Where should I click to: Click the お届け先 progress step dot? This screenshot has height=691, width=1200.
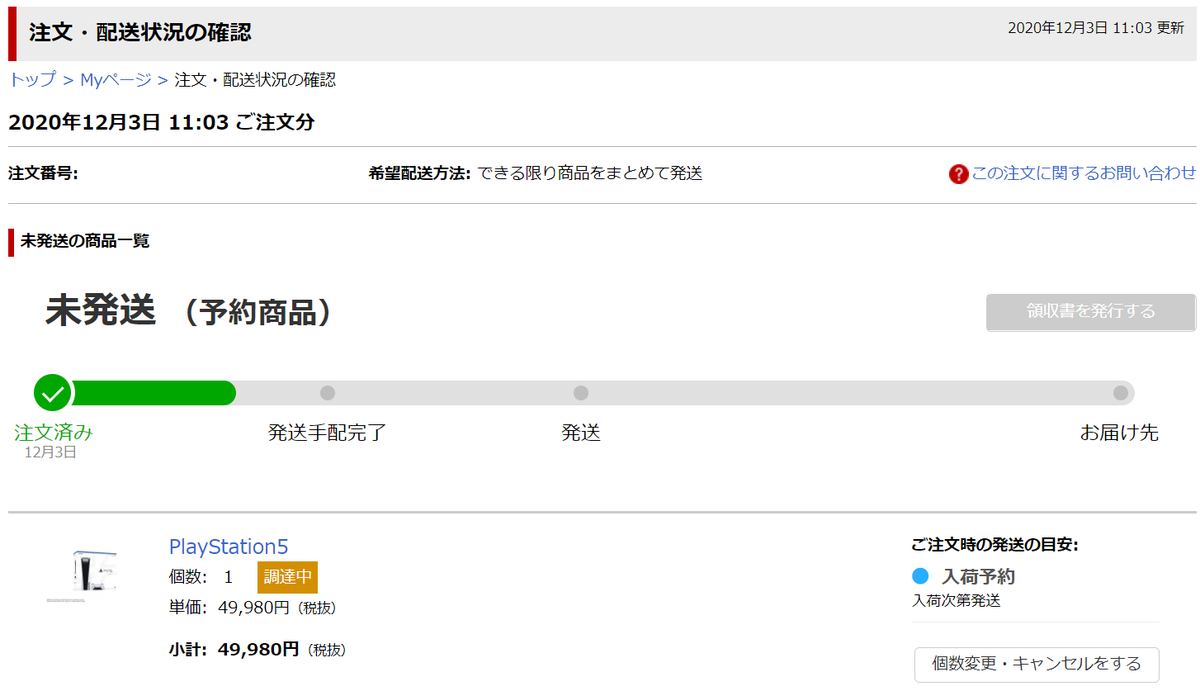(x=1120, y=393)
